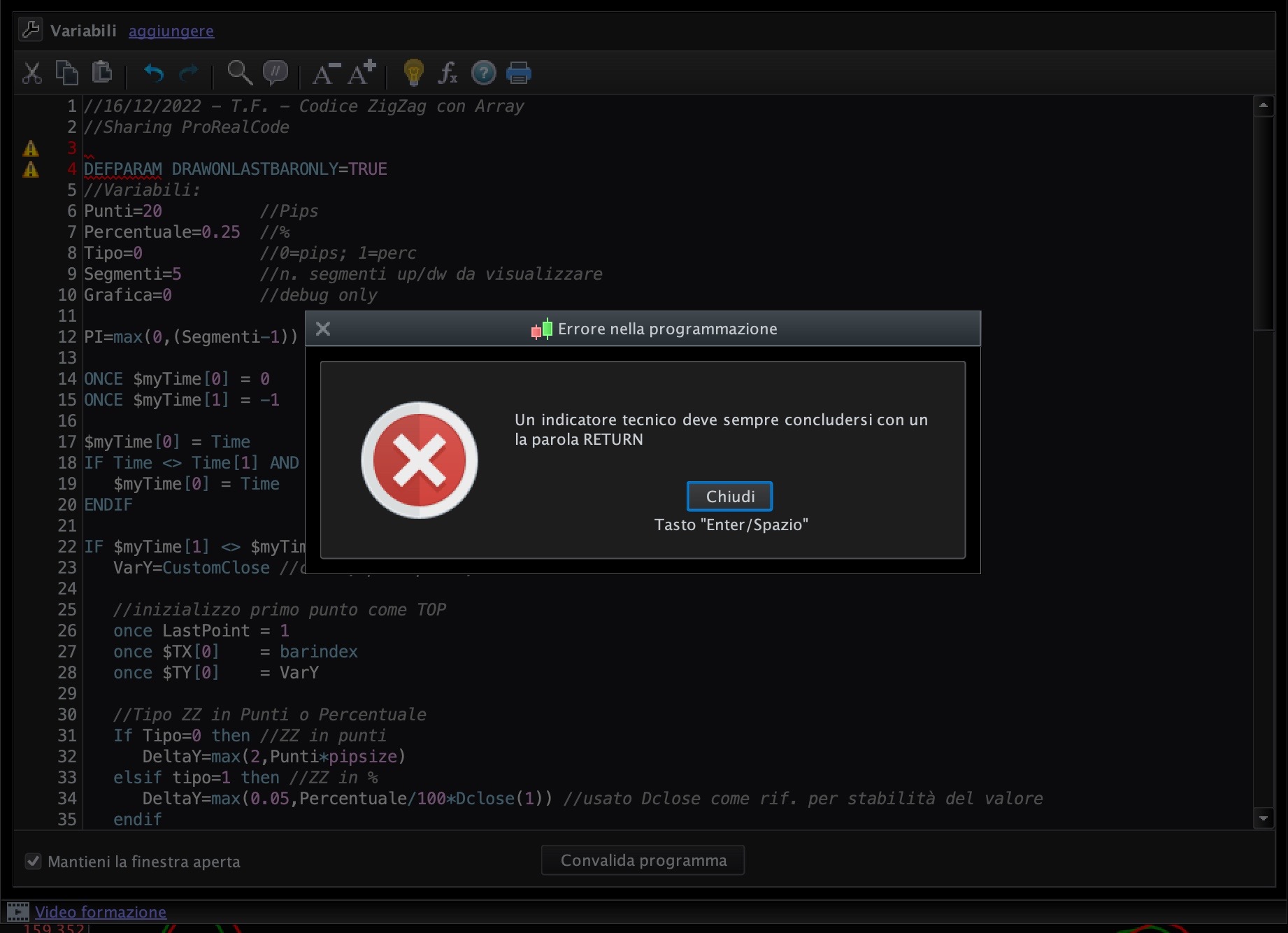Toggle comment with speech bubble icon

coord(276,73)
